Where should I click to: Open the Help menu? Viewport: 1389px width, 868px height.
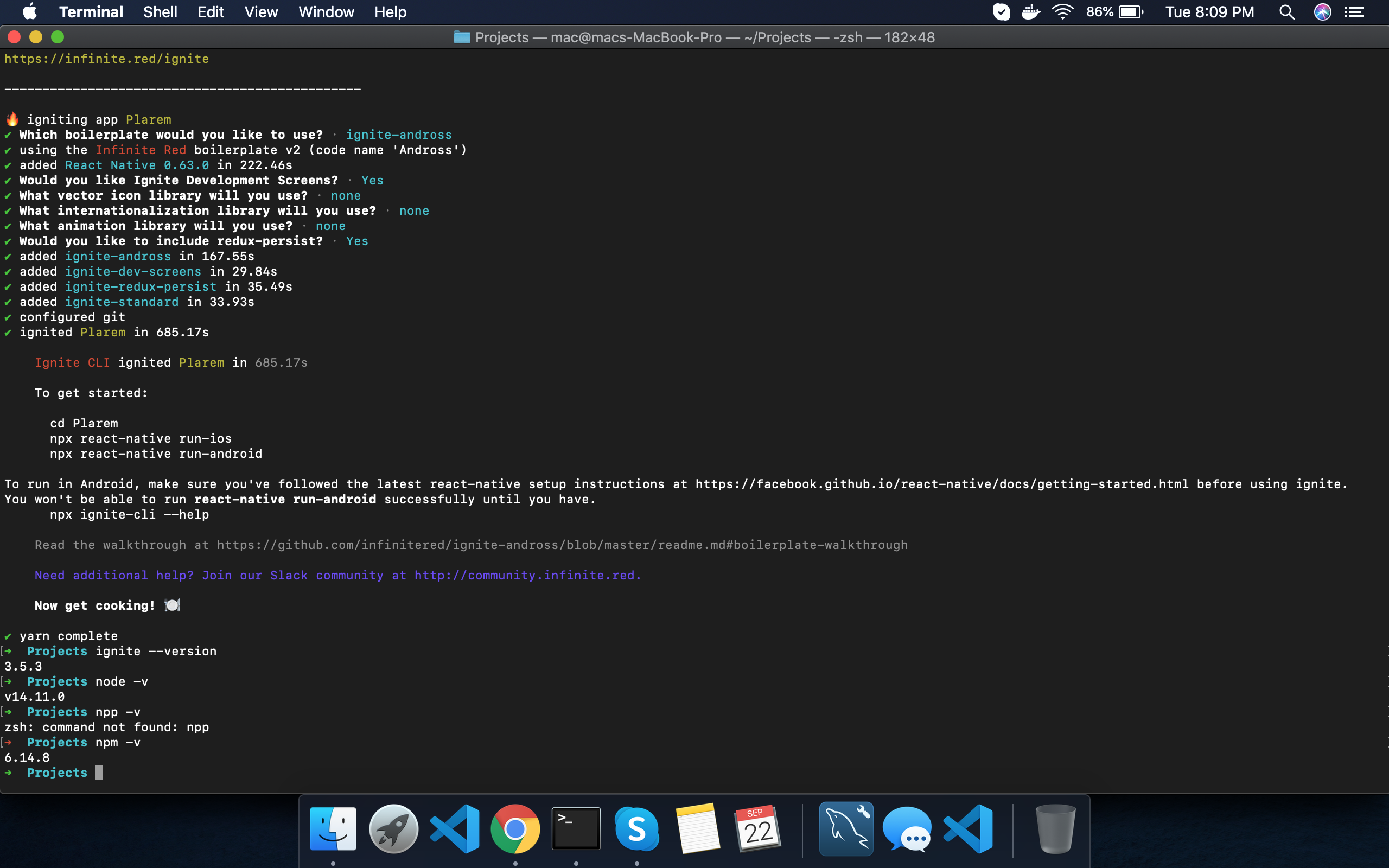(390, 11)
